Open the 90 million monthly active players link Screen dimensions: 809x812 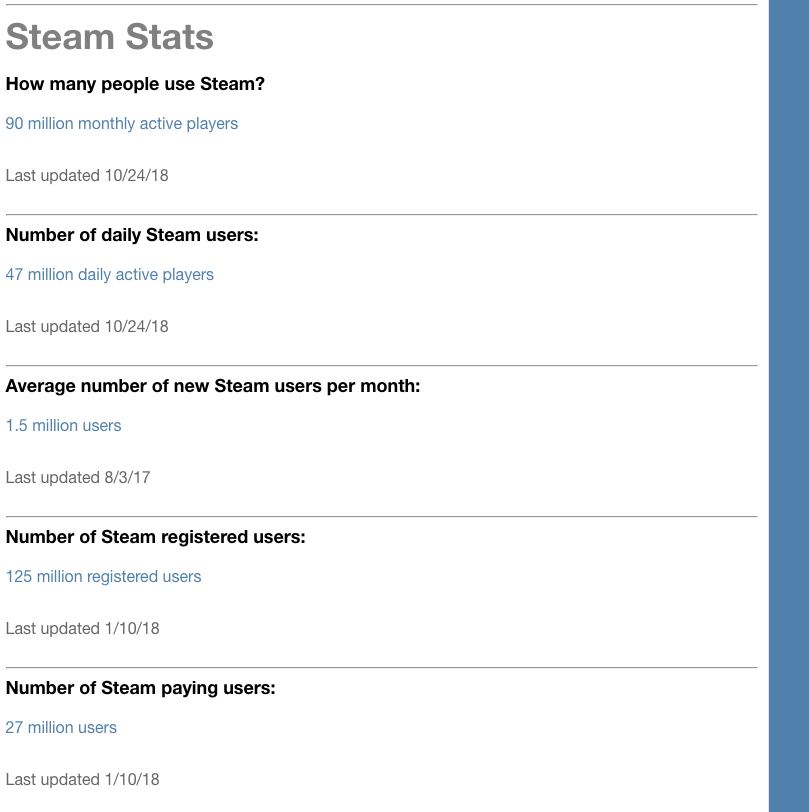(x=122, y=124)
